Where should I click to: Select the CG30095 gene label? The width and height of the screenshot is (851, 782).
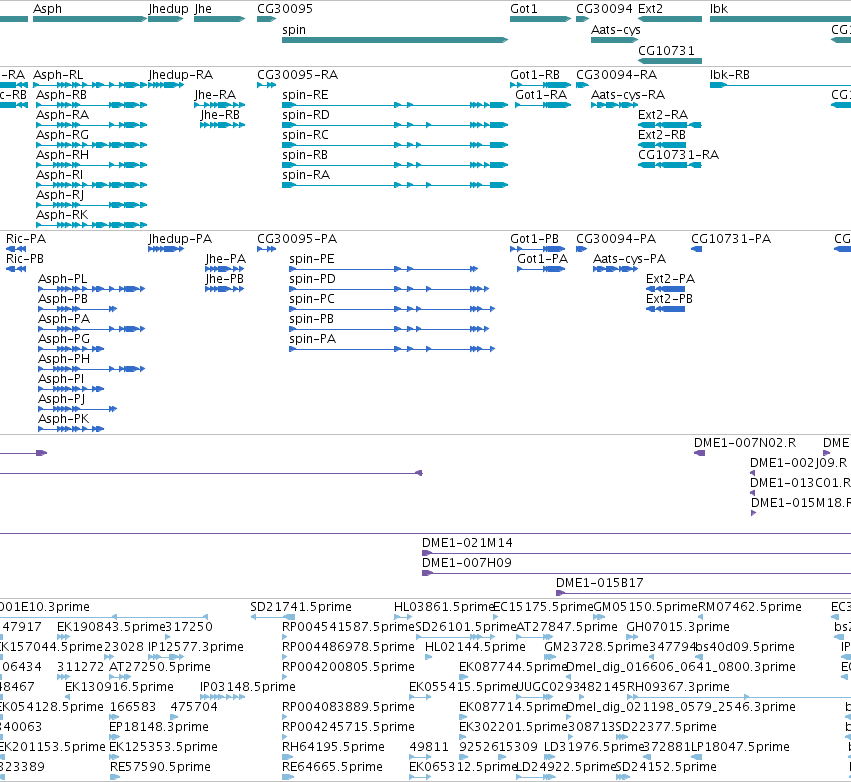point(285,9)
